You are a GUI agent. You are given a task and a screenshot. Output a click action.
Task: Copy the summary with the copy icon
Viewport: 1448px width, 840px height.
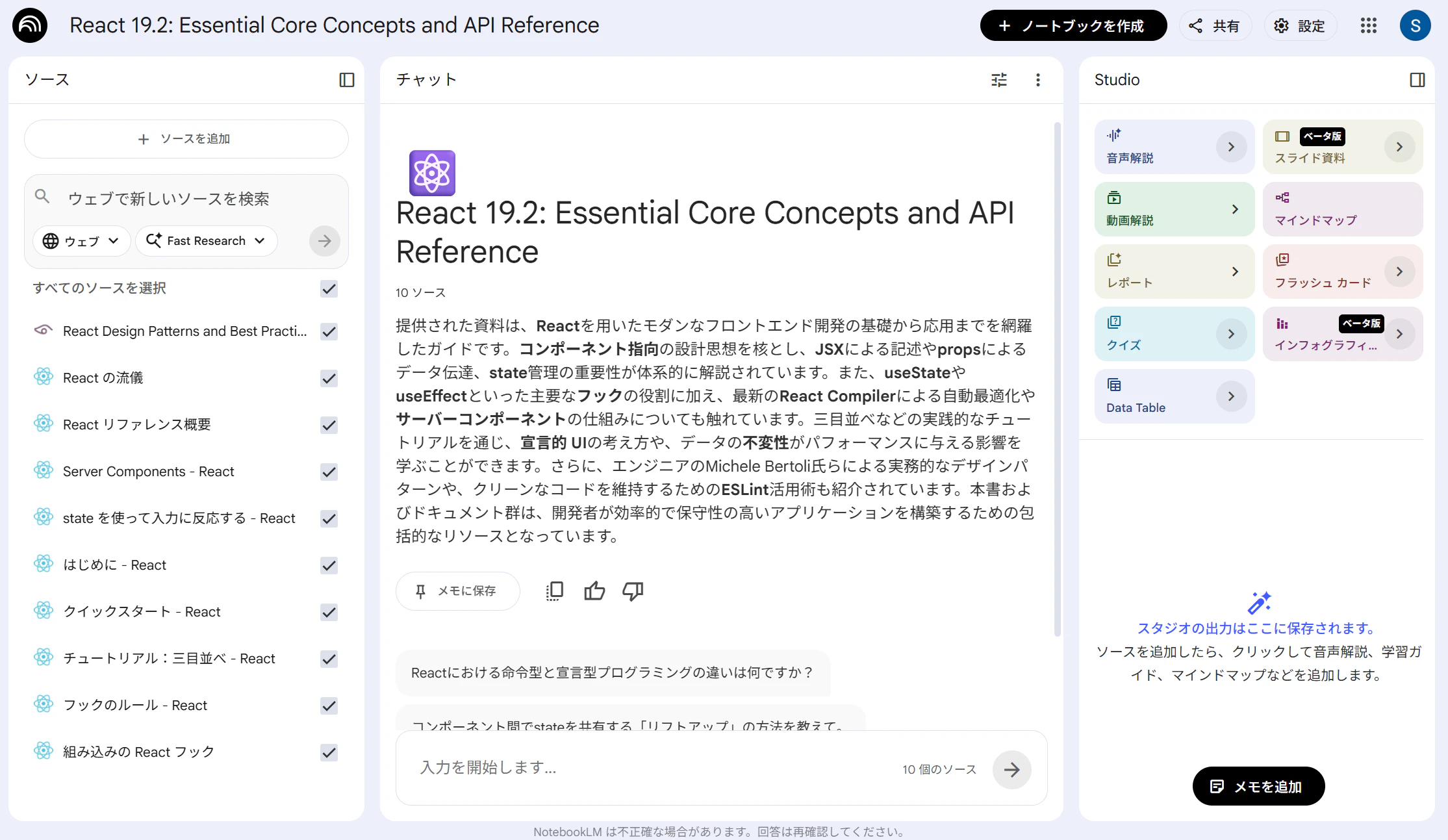(554, 591)
